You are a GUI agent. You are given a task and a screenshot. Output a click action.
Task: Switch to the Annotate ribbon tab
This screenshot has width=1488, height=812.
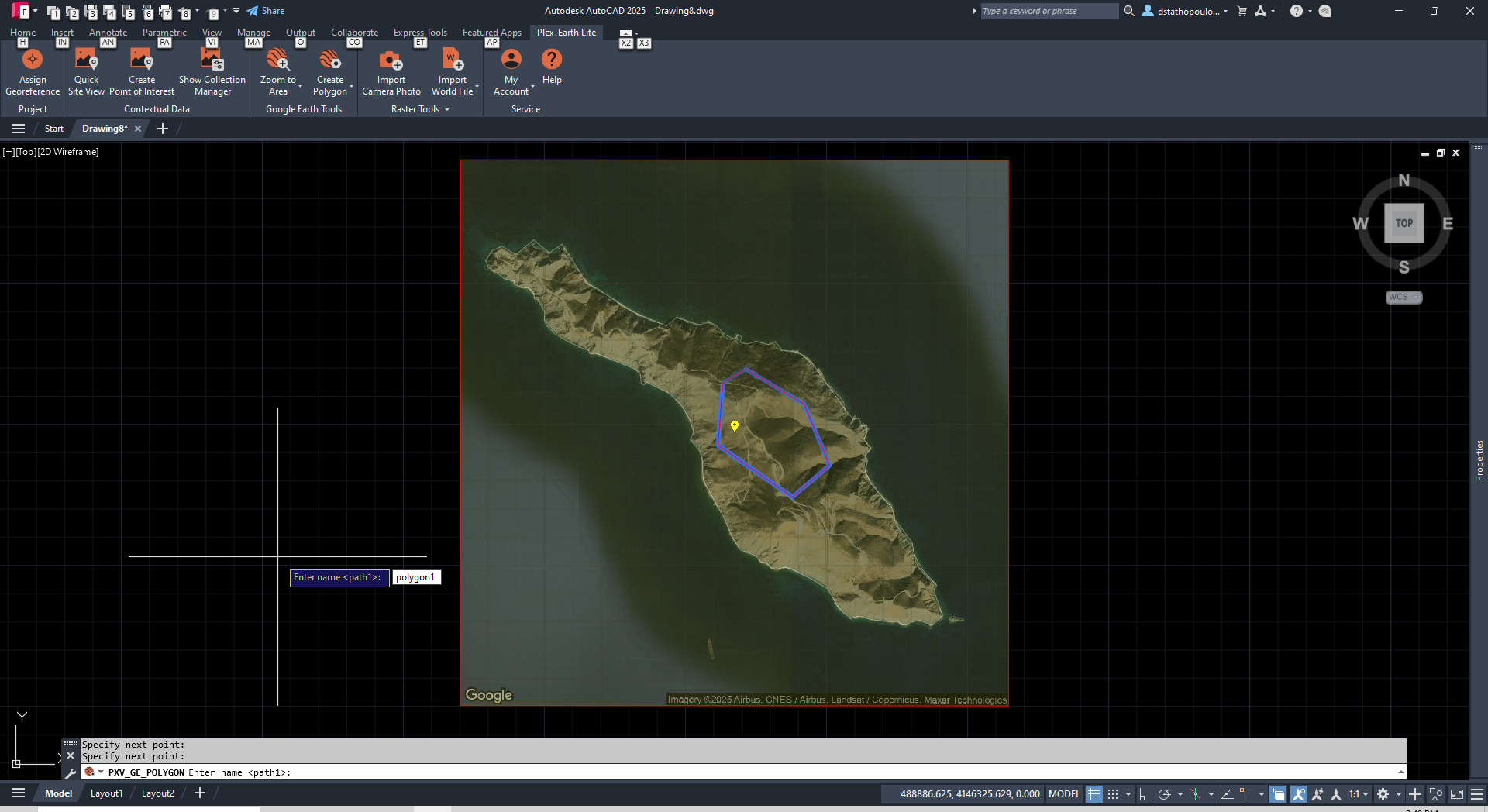[108, 33]
